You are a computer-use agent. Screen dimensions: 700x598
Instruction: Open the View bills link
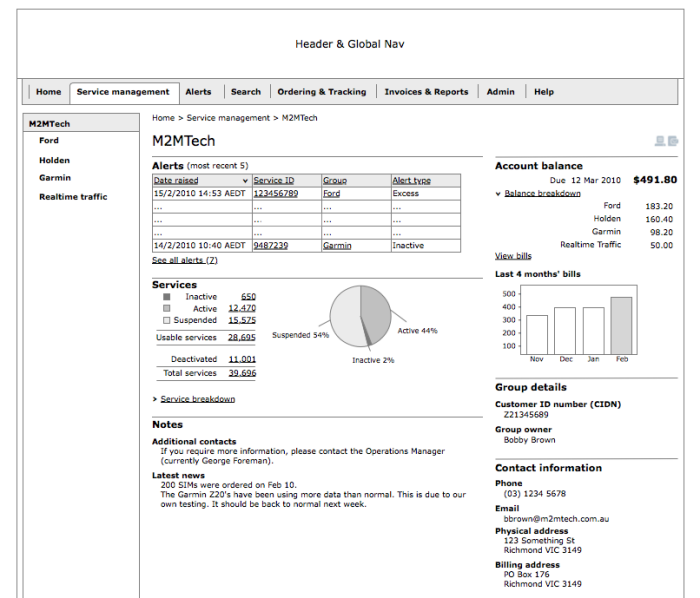tap(513, 256)
